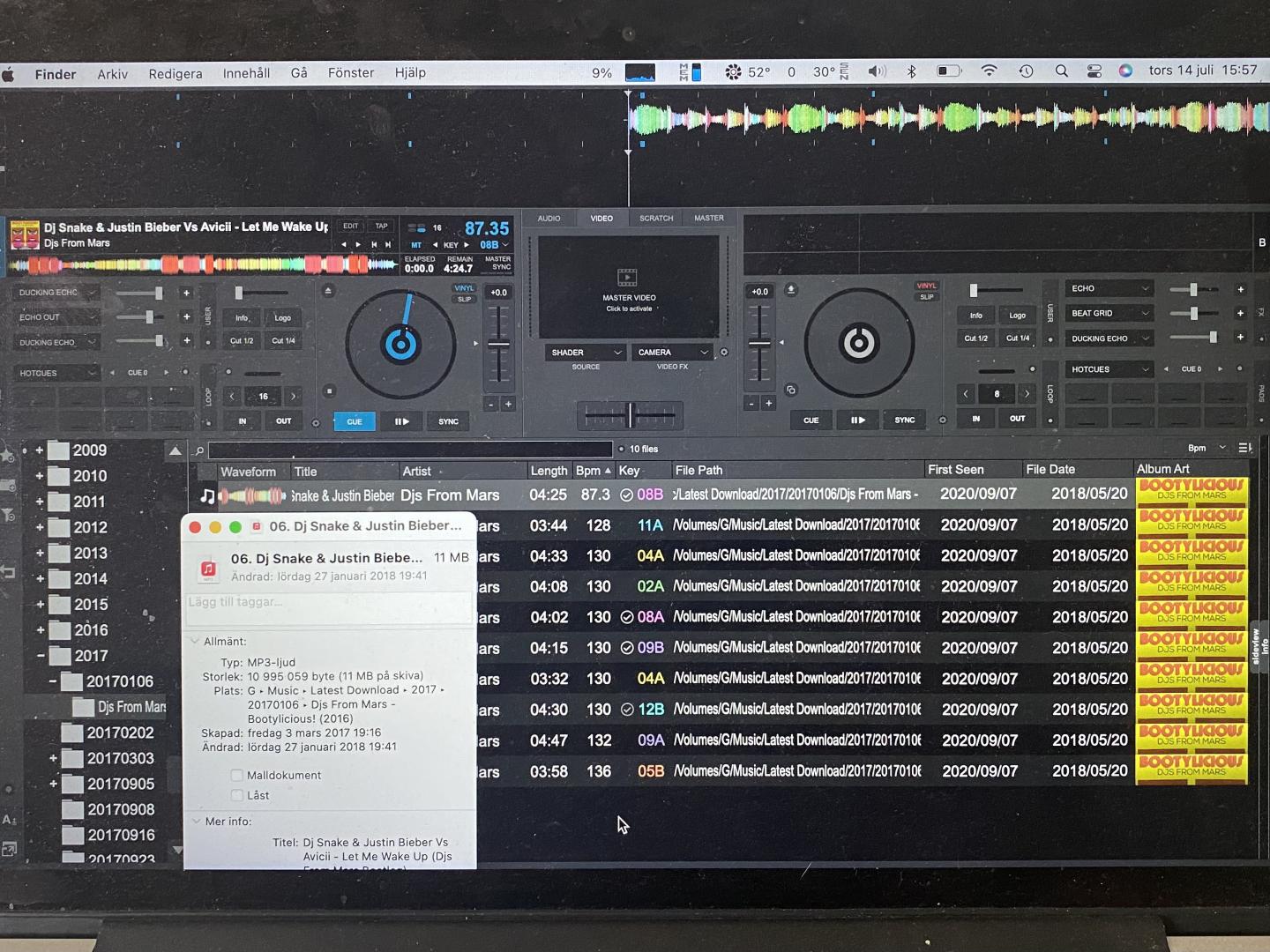Eject the track from the left deck
Screen dimensions: 1270x952
tap(328, 291)
